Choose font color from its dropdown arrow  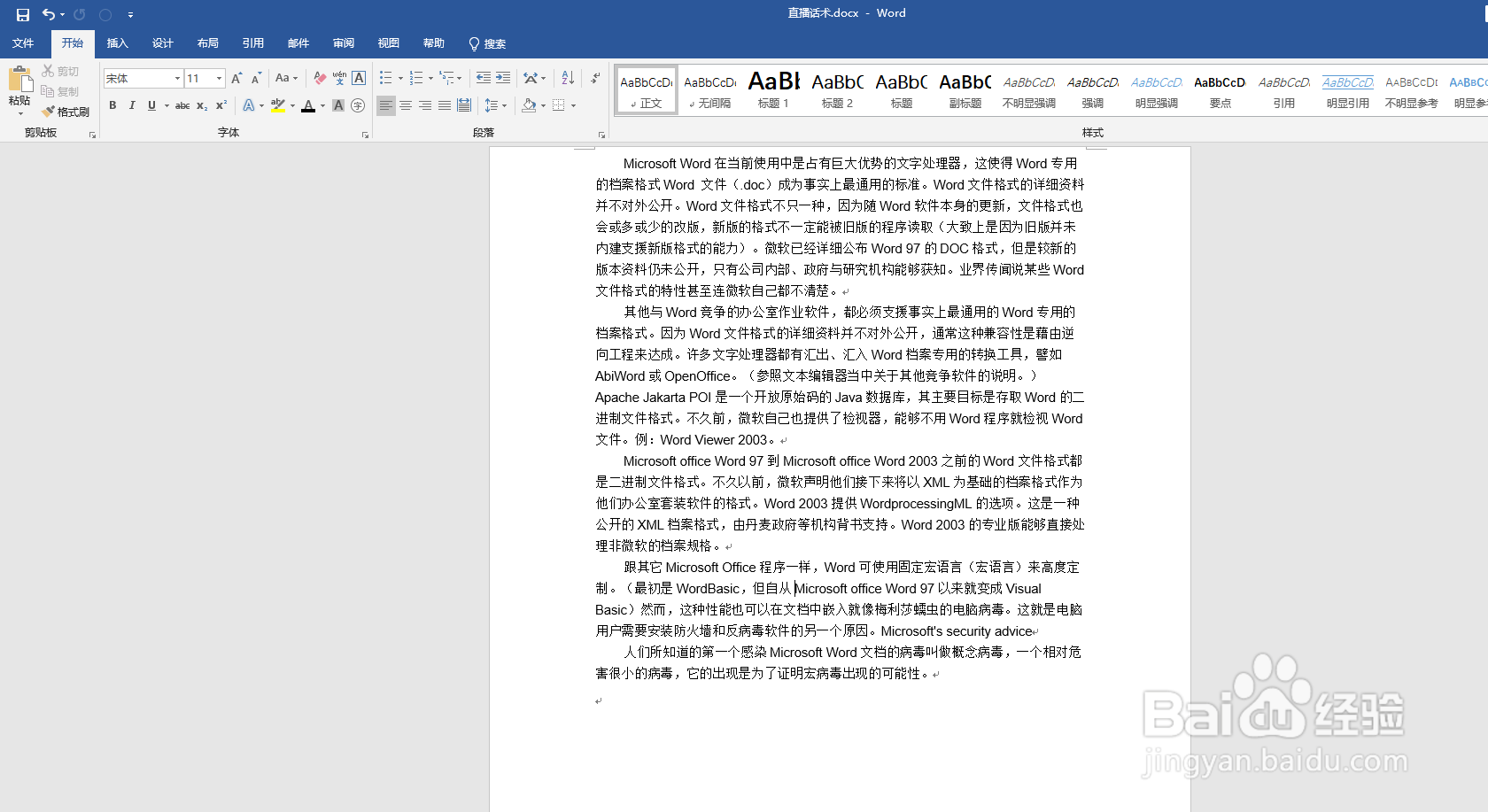pyautogui.click(x=323, y=105)
